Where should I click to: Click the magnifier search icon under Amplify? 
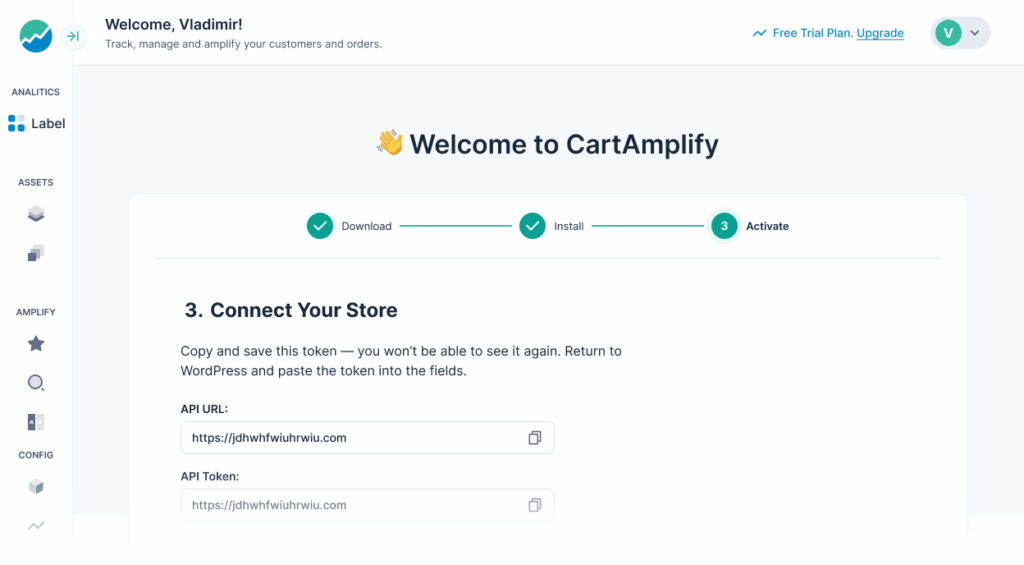36,383
